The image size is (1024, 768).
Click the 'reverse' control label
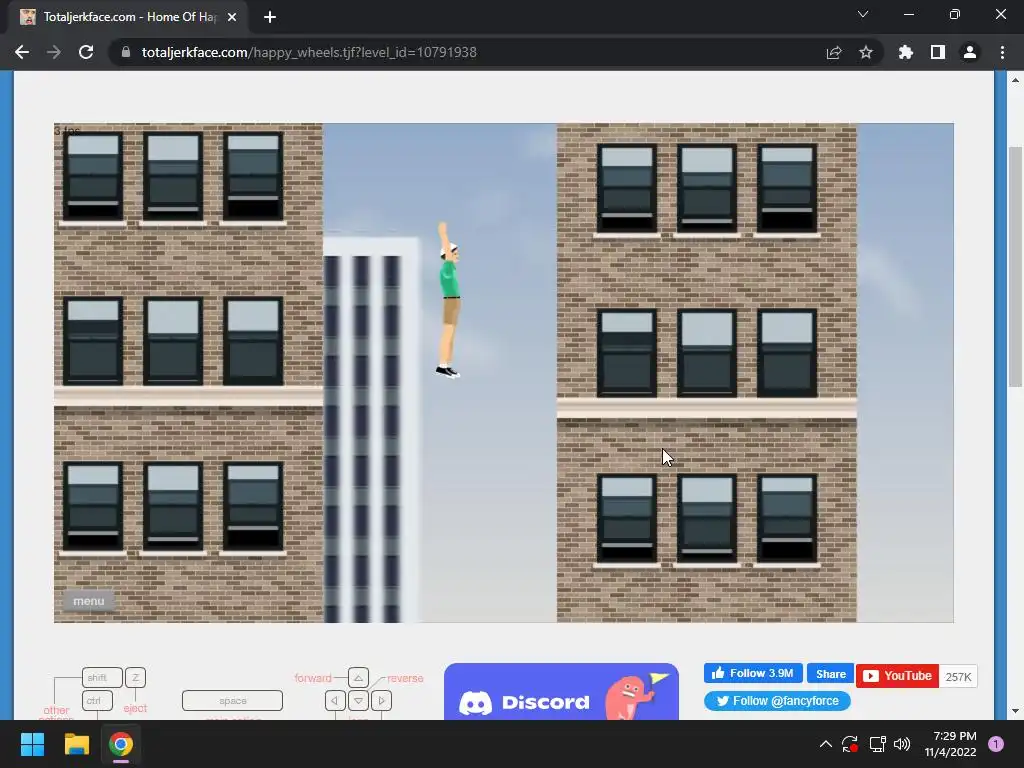tap(405, 678)
